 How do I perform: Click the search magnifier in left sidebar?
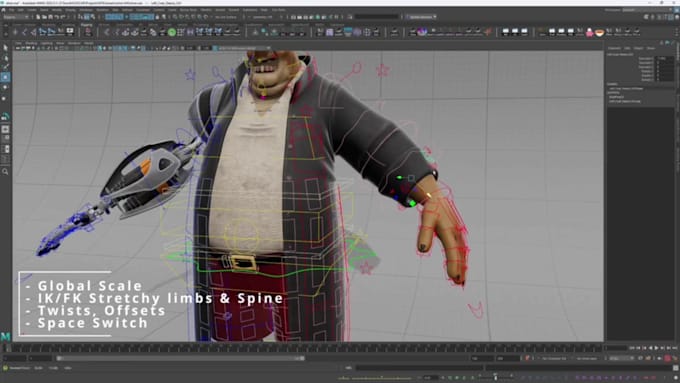[x=5, y=172]
